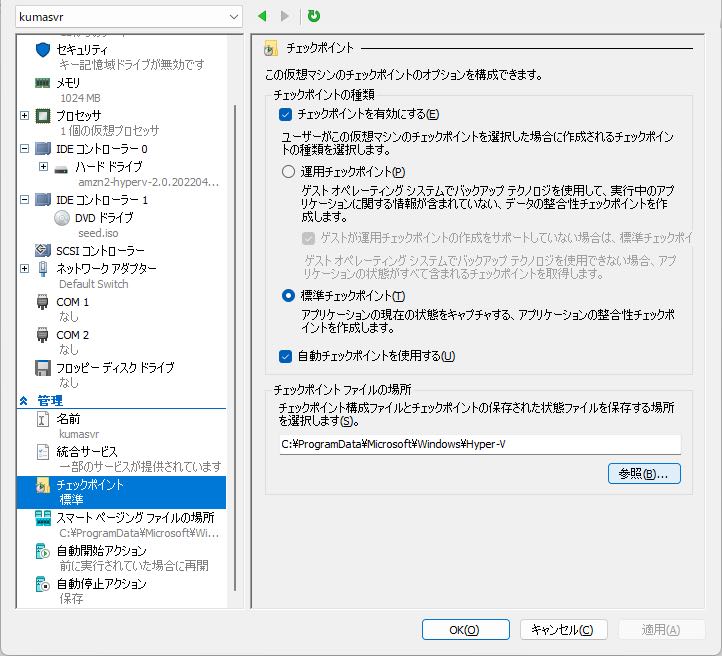Open 統合サービス settings item

point(87,452)
